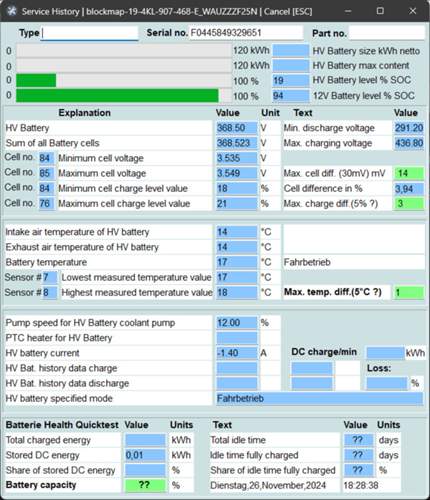This screenshot has height=500, width=430.
Task: Select Highest measured temperature value 18
Action: 237,292
